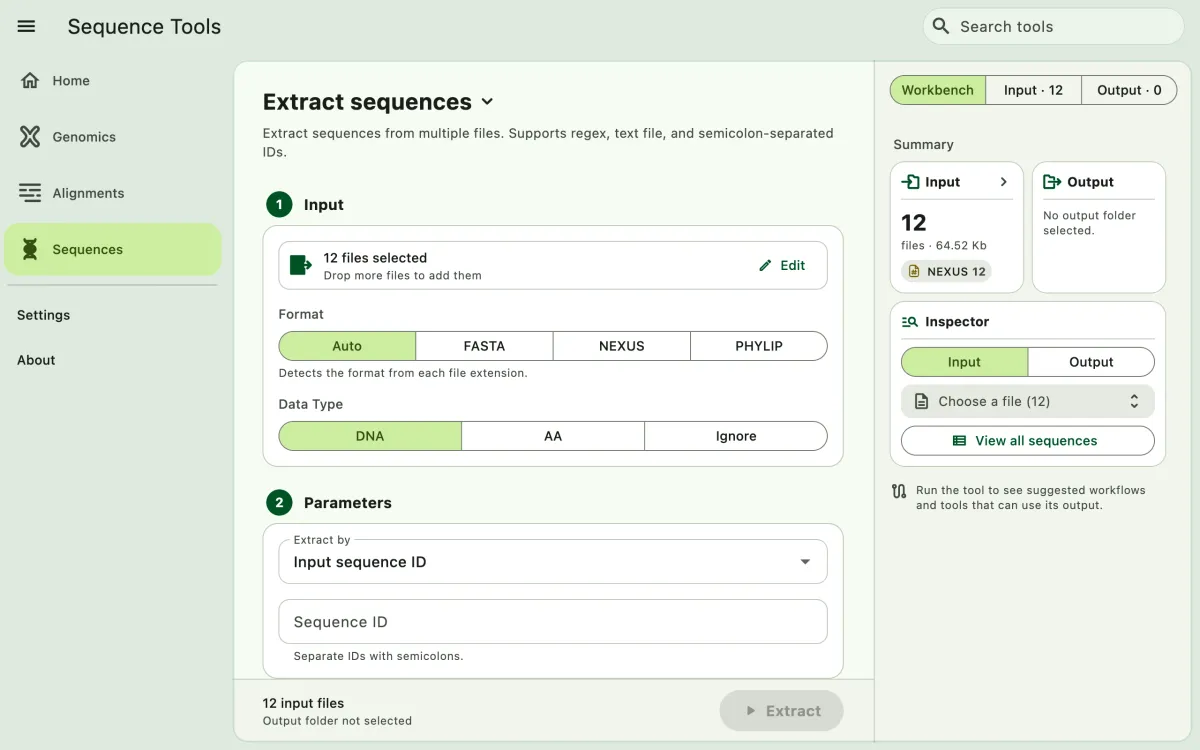Click the NEXUS 12 file chip
The image size is (1200, 750).
pyautogui.click(x=947, y=271)
